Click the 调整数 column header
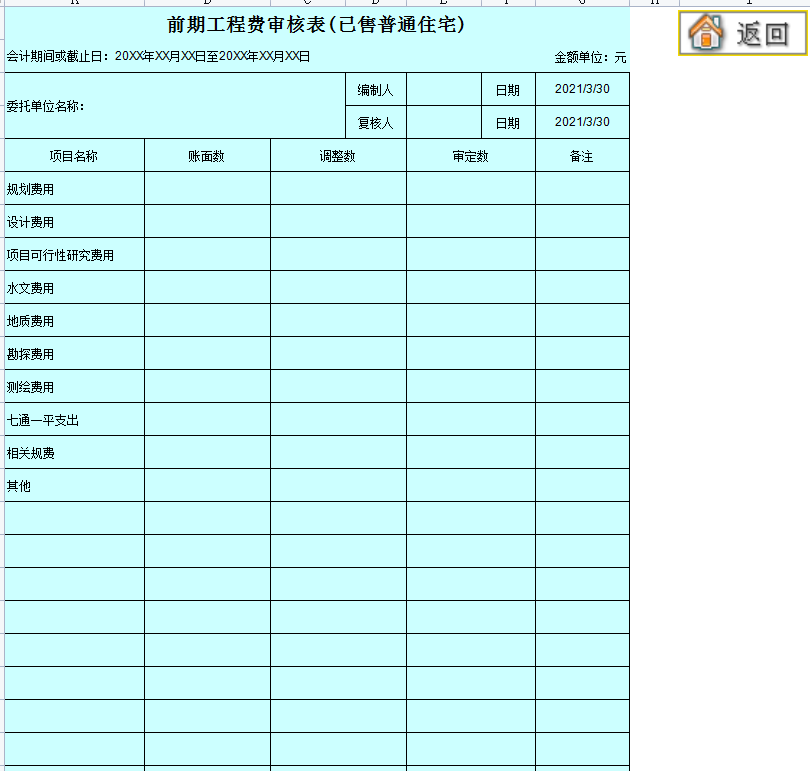The image size is (810, 771). click(336, 155)
